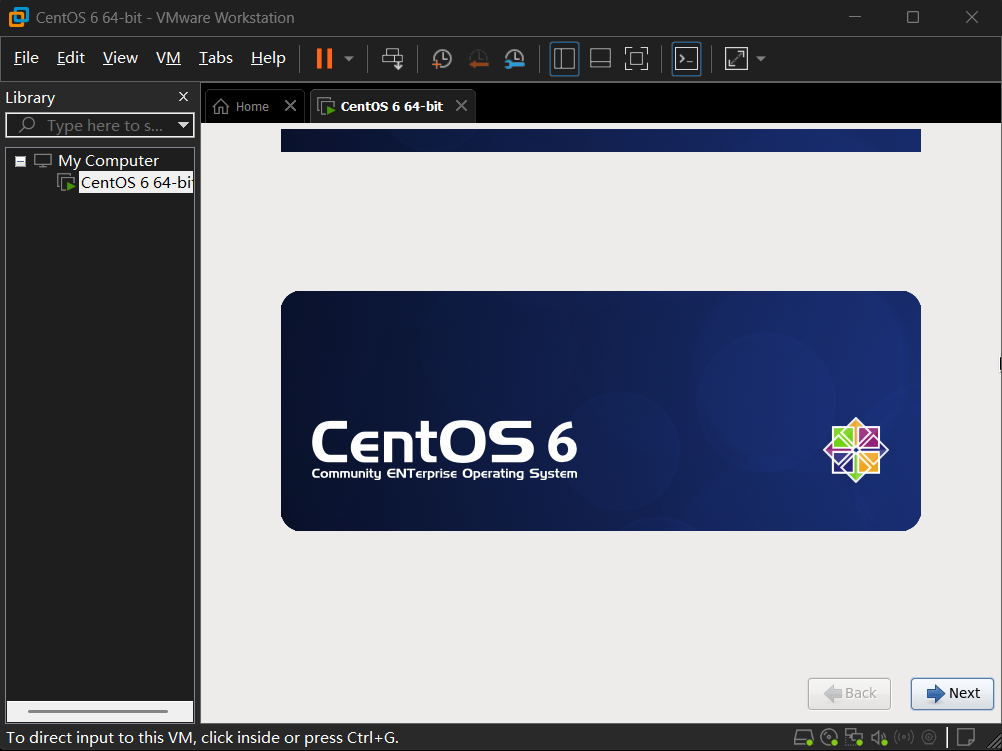Screen dimensions: 1002x751
Task: Collapse the My Computer tree node
Action: pyautogui.click(x=20, y=161)
